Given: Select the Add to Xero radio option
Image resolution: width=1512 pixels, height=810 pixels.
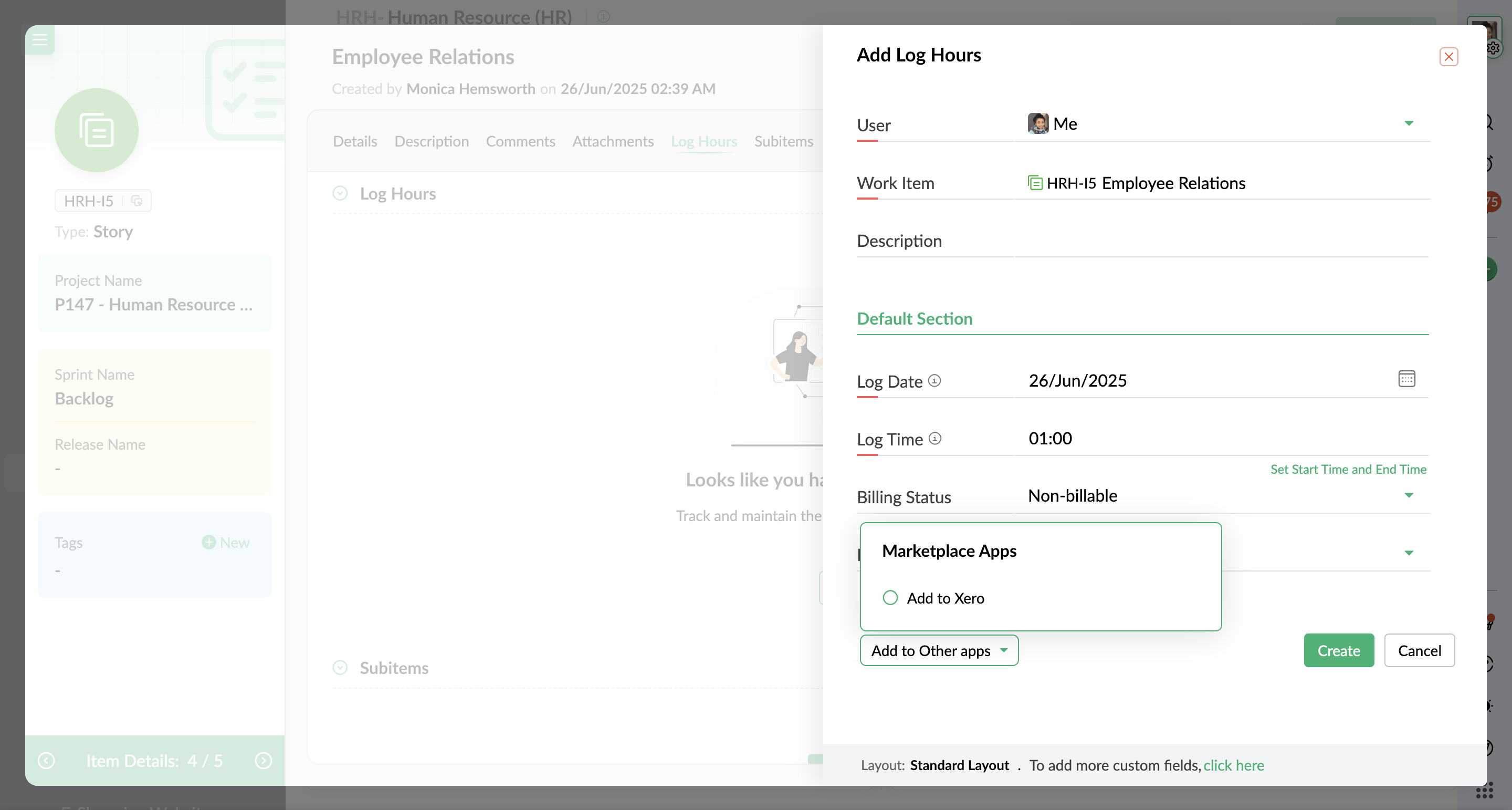Looking at the screenshot, I should 890,597.
